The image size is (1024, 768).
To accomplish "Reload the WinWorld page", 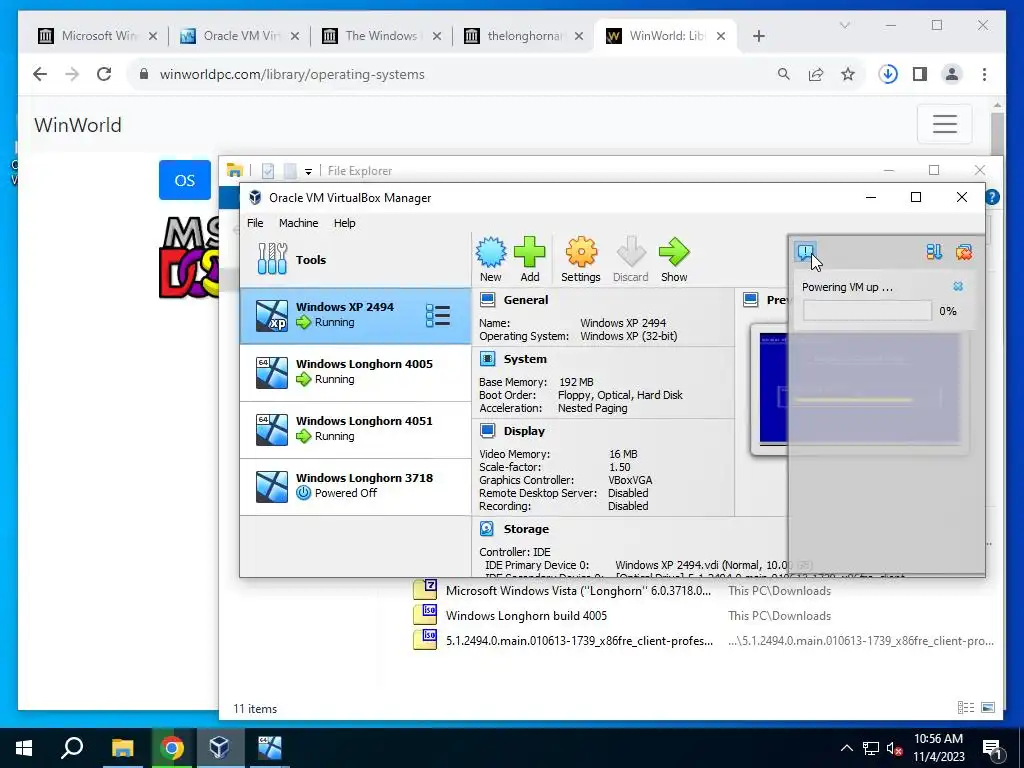I will pos(104,74).
